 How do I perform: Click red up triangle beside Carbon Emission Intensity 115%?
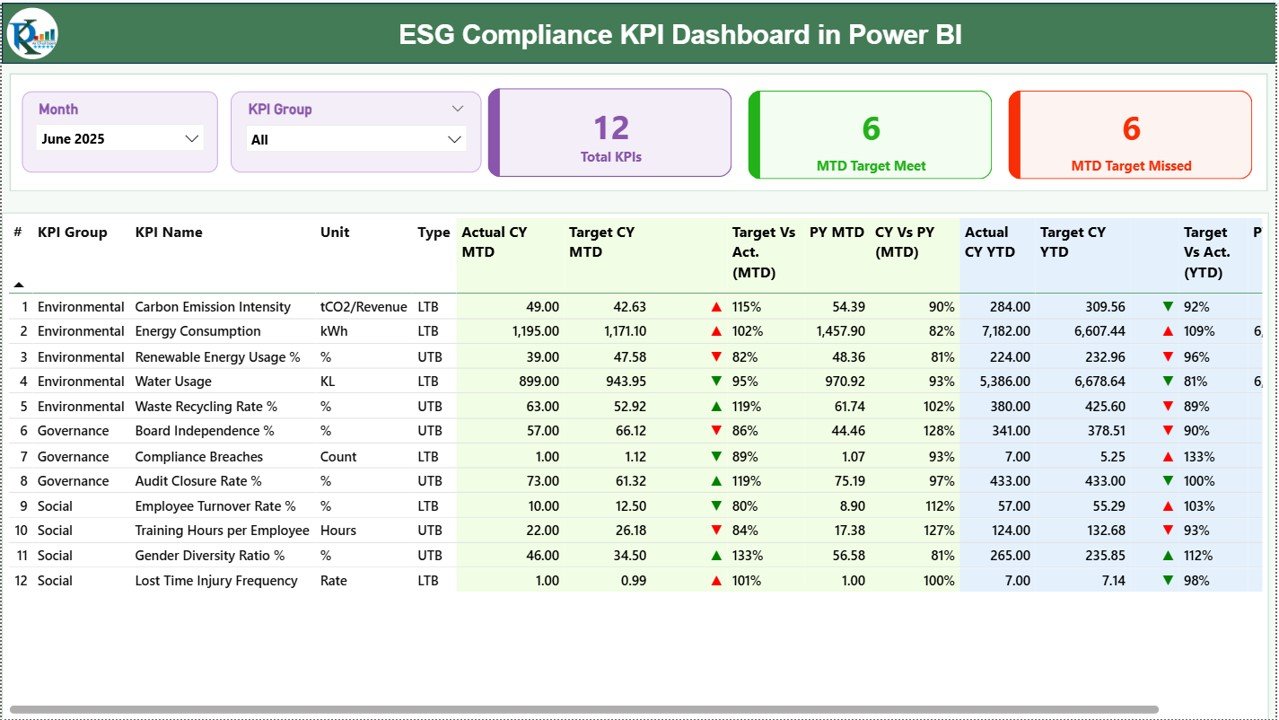pyautogui.click(x=714, y=306)
